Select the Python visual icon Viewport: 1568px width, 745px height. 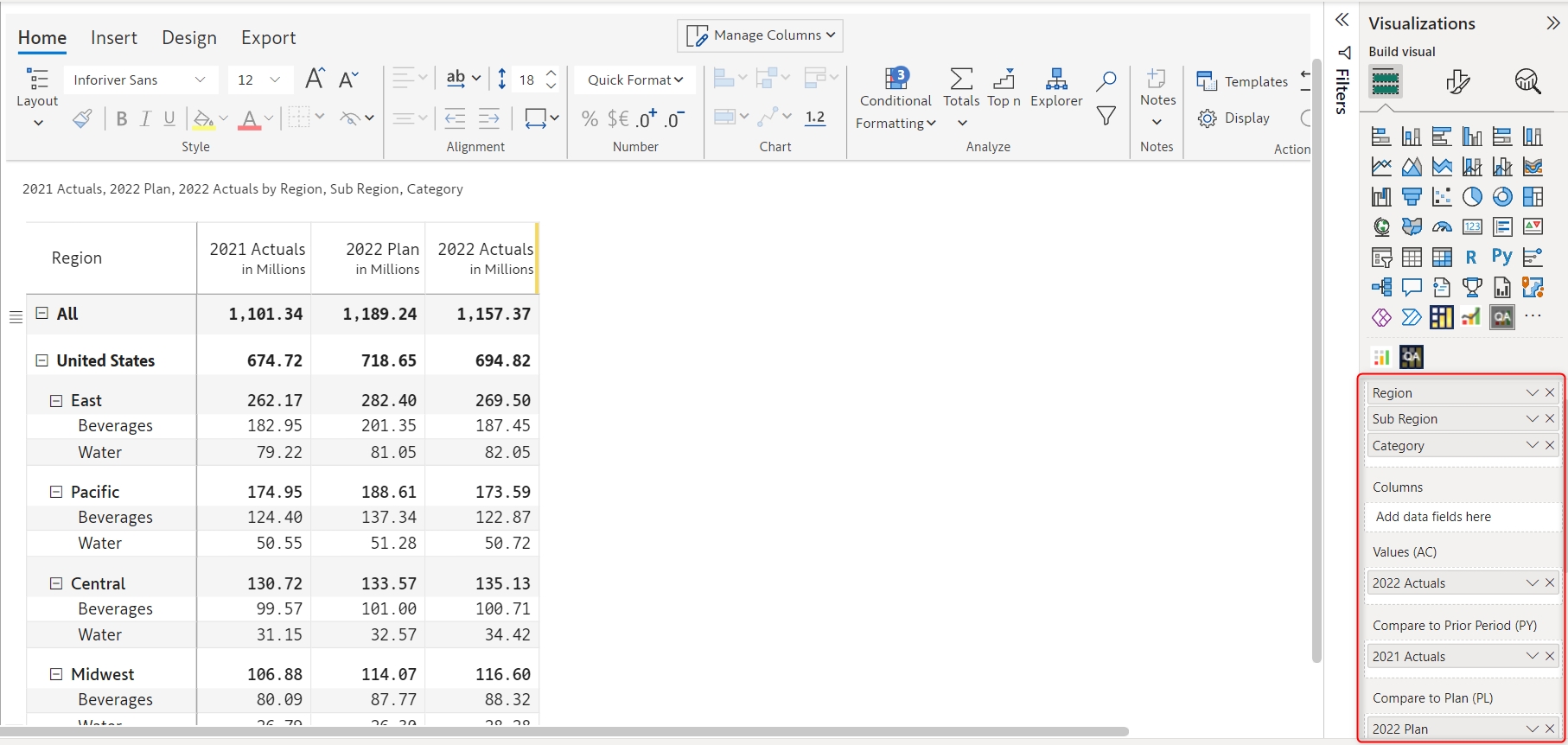(x=1501, y=257)
